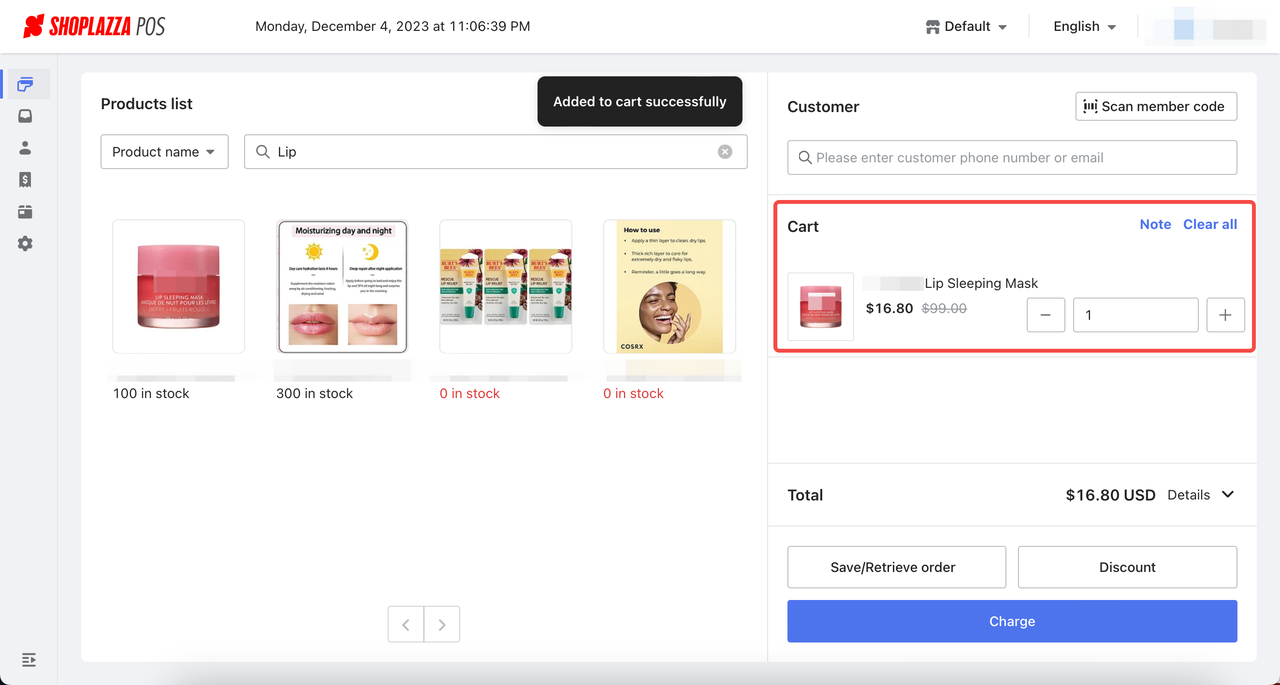Clear the Lip search text
This screenshot has width=1280, height=685.
point(725,152)
